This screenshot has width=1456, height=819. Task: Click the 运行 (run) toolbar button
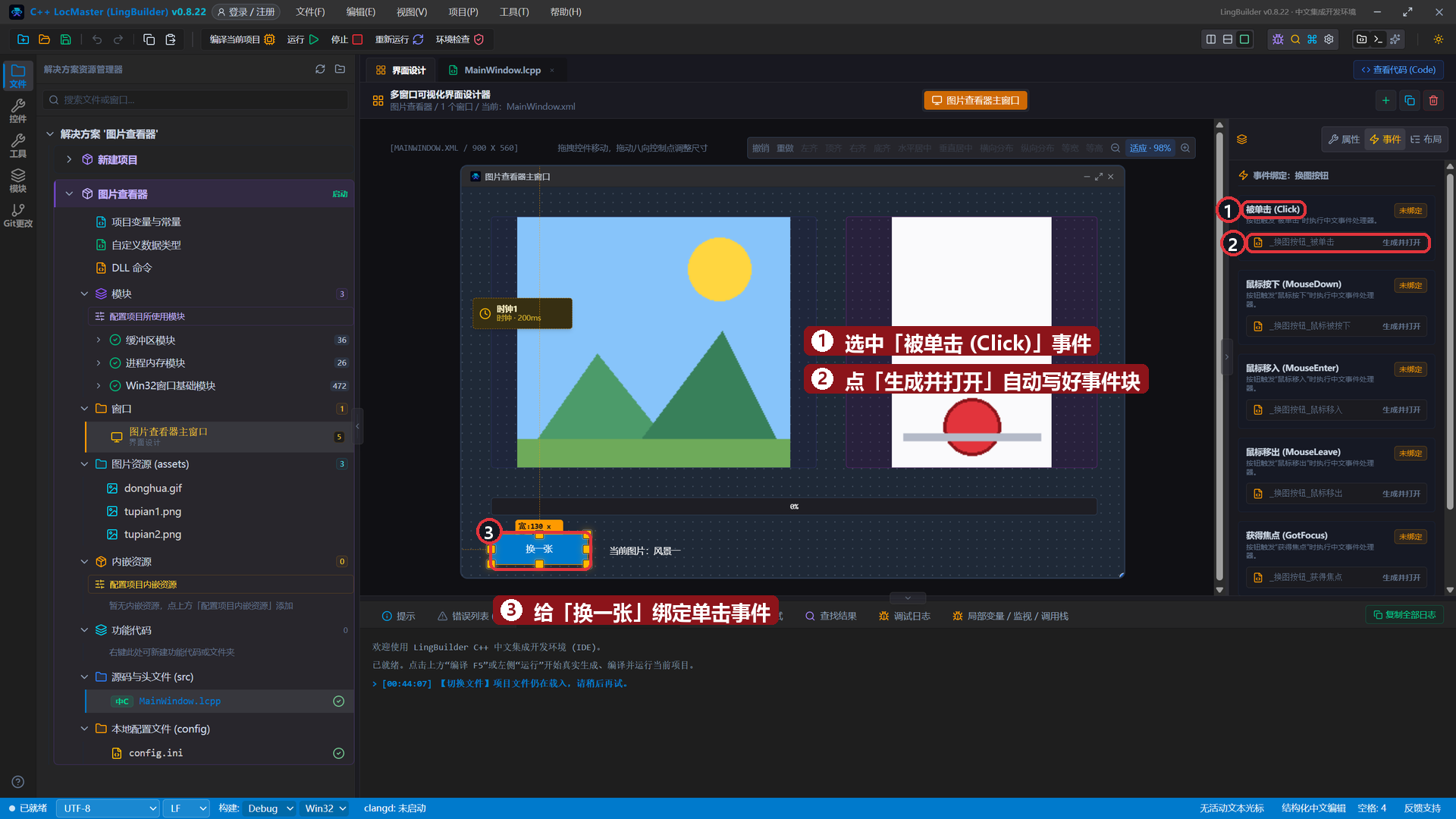pyautogui.click(x=303, y=39)
